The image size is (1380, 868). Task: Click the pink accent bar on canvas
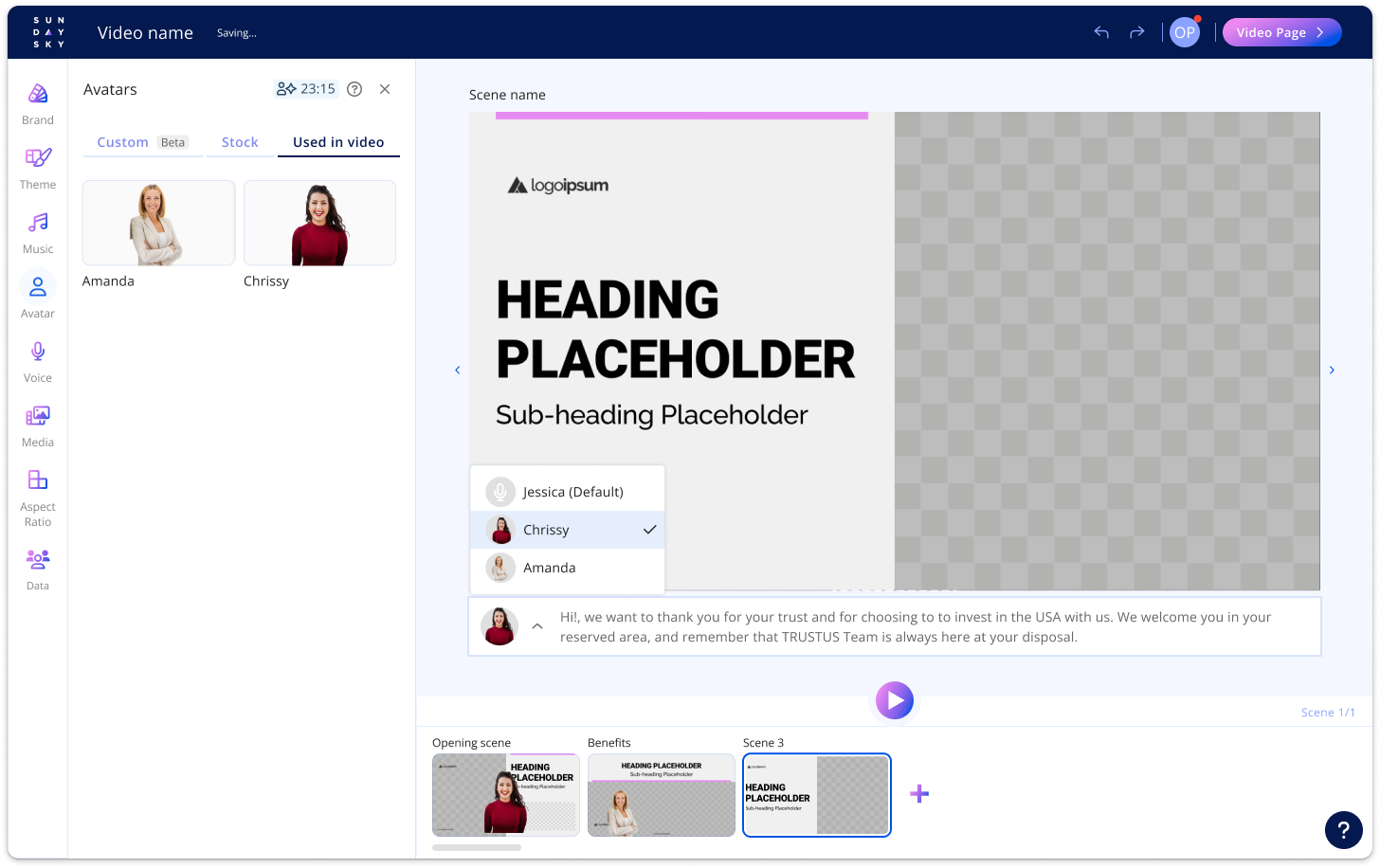coord(681,116)
